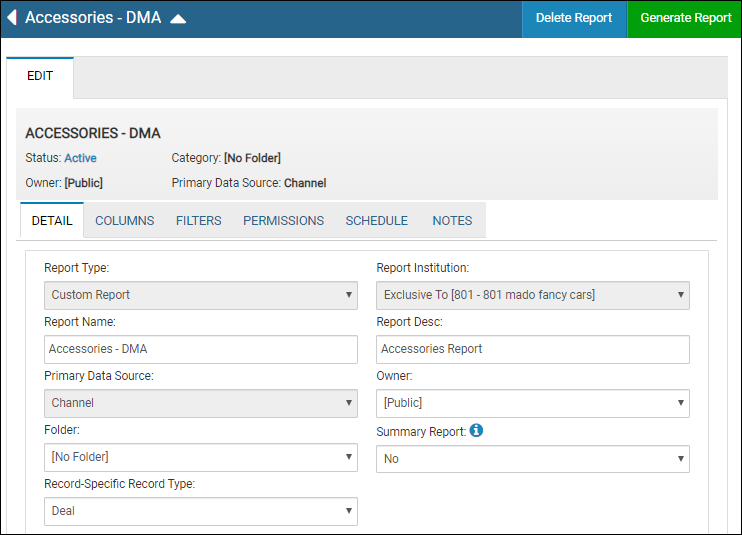Open the Record-Specific Record Type dropdown
Screen dimensions: 742x535
pyautogui.click(x=201, y=511)
